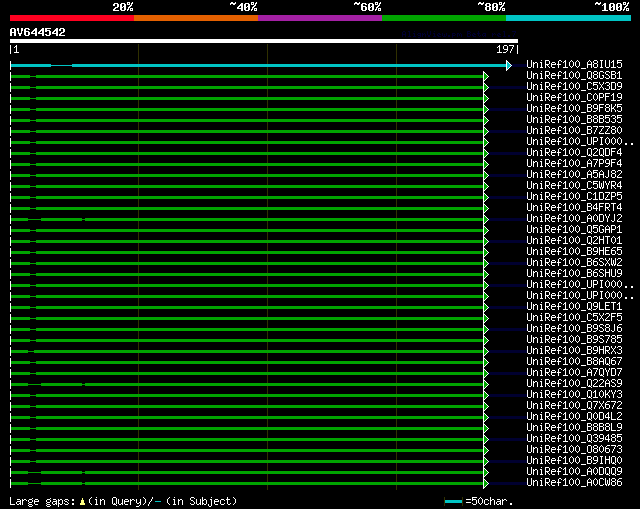Click the UniRef100_Q0D4L2 subject label
640x509 pixels.
(x=574, y=417)
